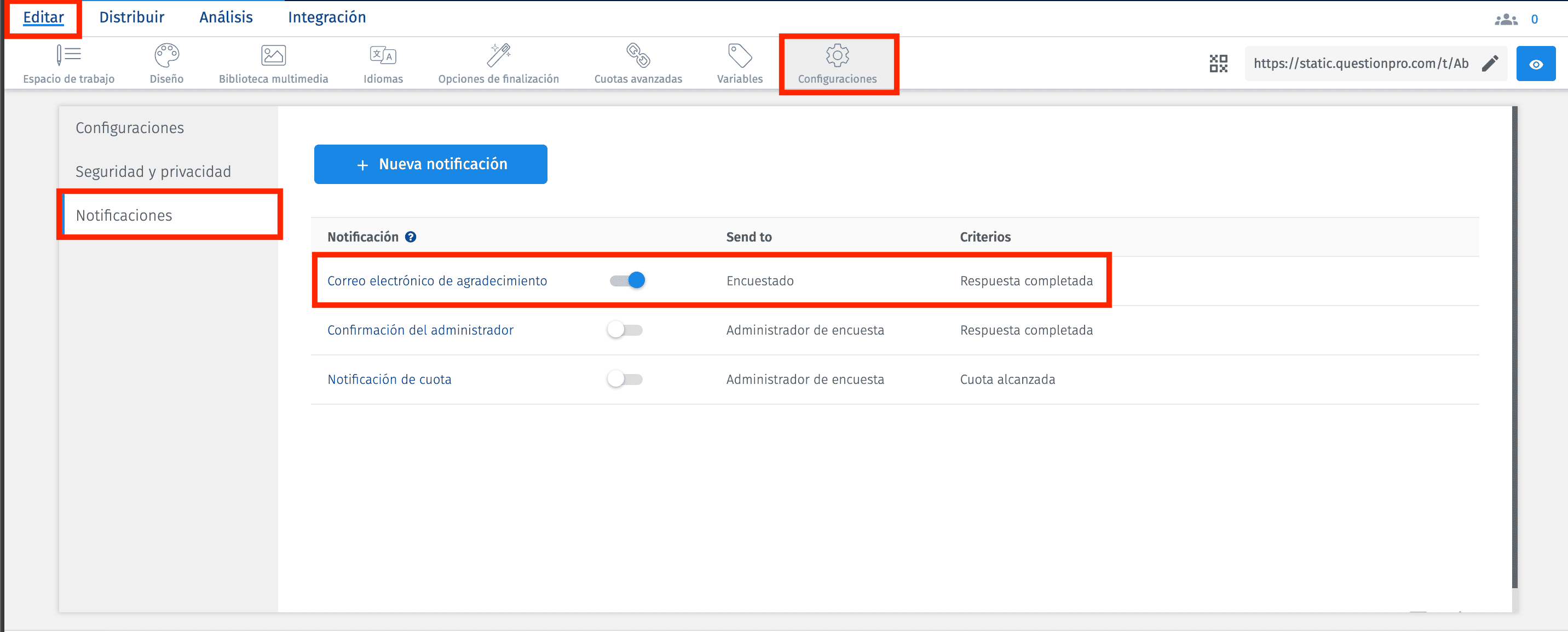Open the Idiomas translation icon
The width and height of the screenshot is (1568, 632).
[383, 55]
